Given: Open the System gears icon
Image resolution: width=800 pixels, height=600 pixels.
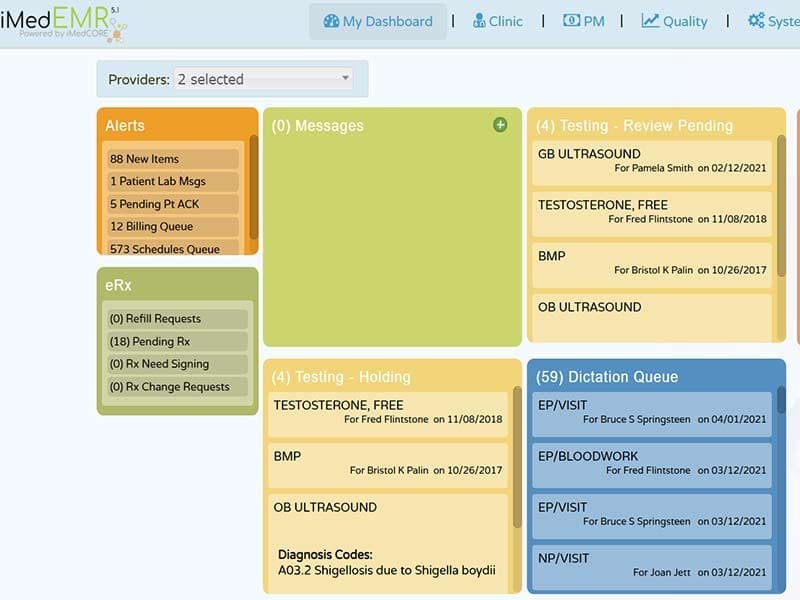Looking at the screenshot, I should pyautogui.click(x=758, y=21).
